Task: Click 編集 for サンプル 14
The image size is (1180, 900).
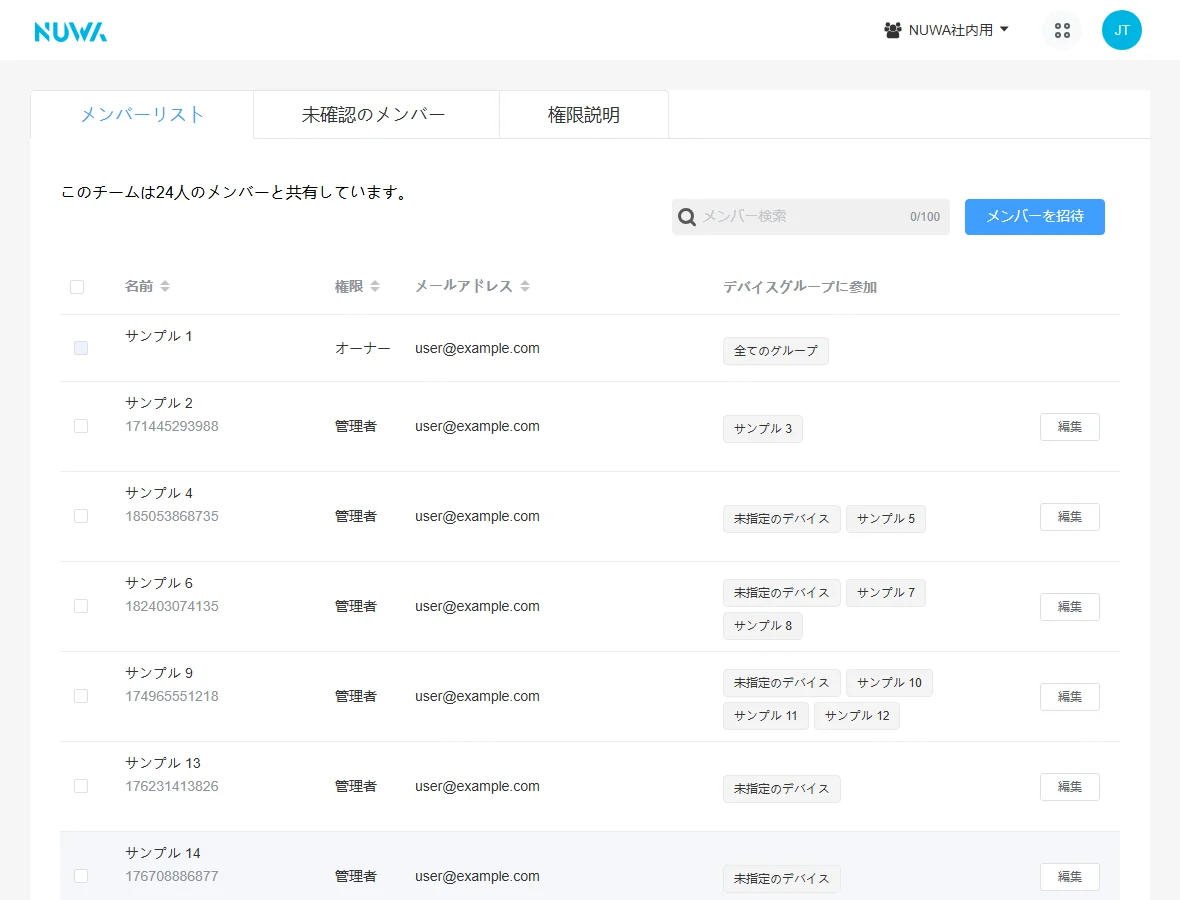Action: coord(1069,877)
